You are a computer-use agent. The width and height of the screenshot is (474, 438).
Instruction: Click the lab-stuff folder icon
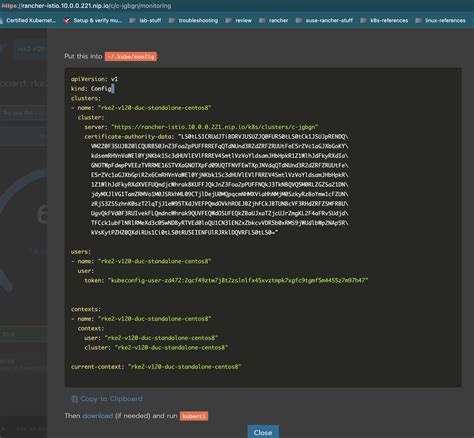[133, 20]
